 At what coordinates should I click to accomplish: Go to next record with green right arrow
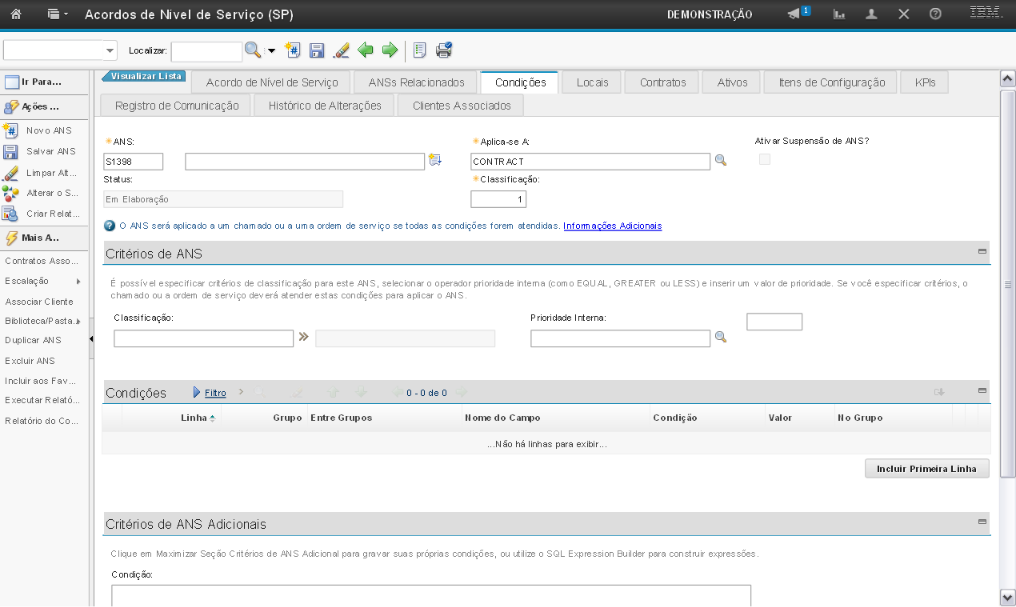pos(389,50)
